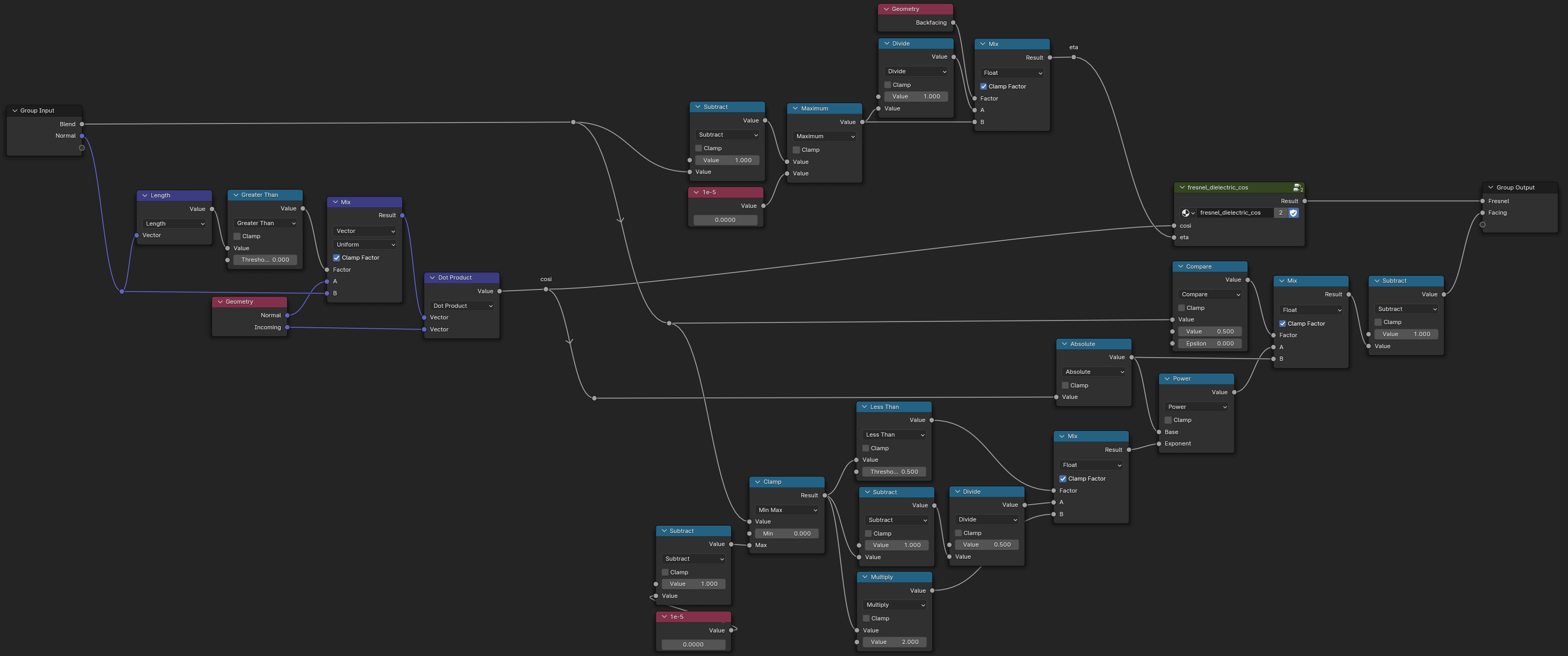Image resolution: width=1568 pixels, height=656 pixels.
Task: Disable Clamp Factor in the Vector Mix node
Action: click(x=337, y=258)
